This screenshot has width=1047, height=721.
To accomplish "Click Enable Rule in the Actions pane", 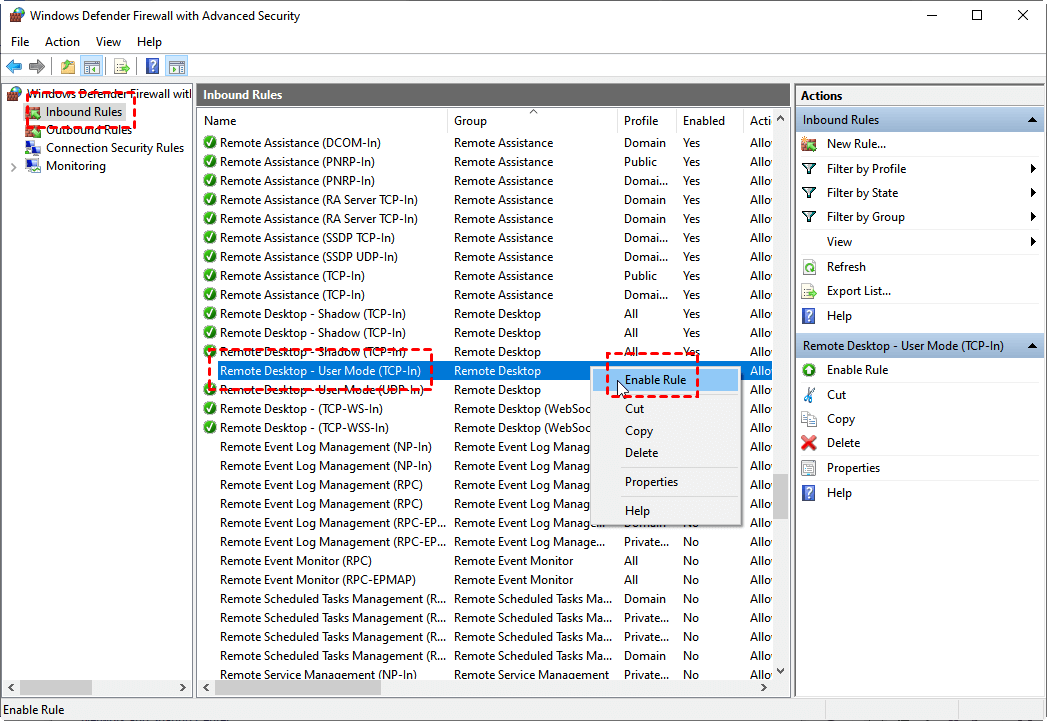I will 857,370.
